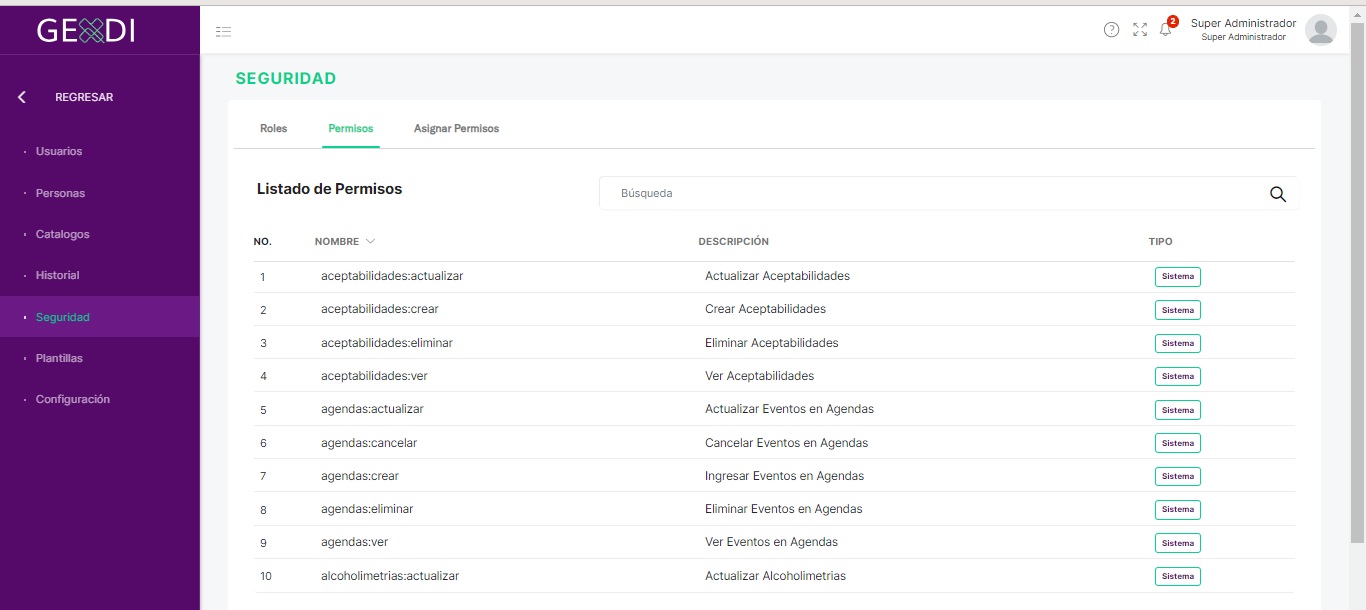Image resolution: width=1366 pixels, height=610 pixels.
Task: Select Seguridad in the sidebar
Action: 62,317
